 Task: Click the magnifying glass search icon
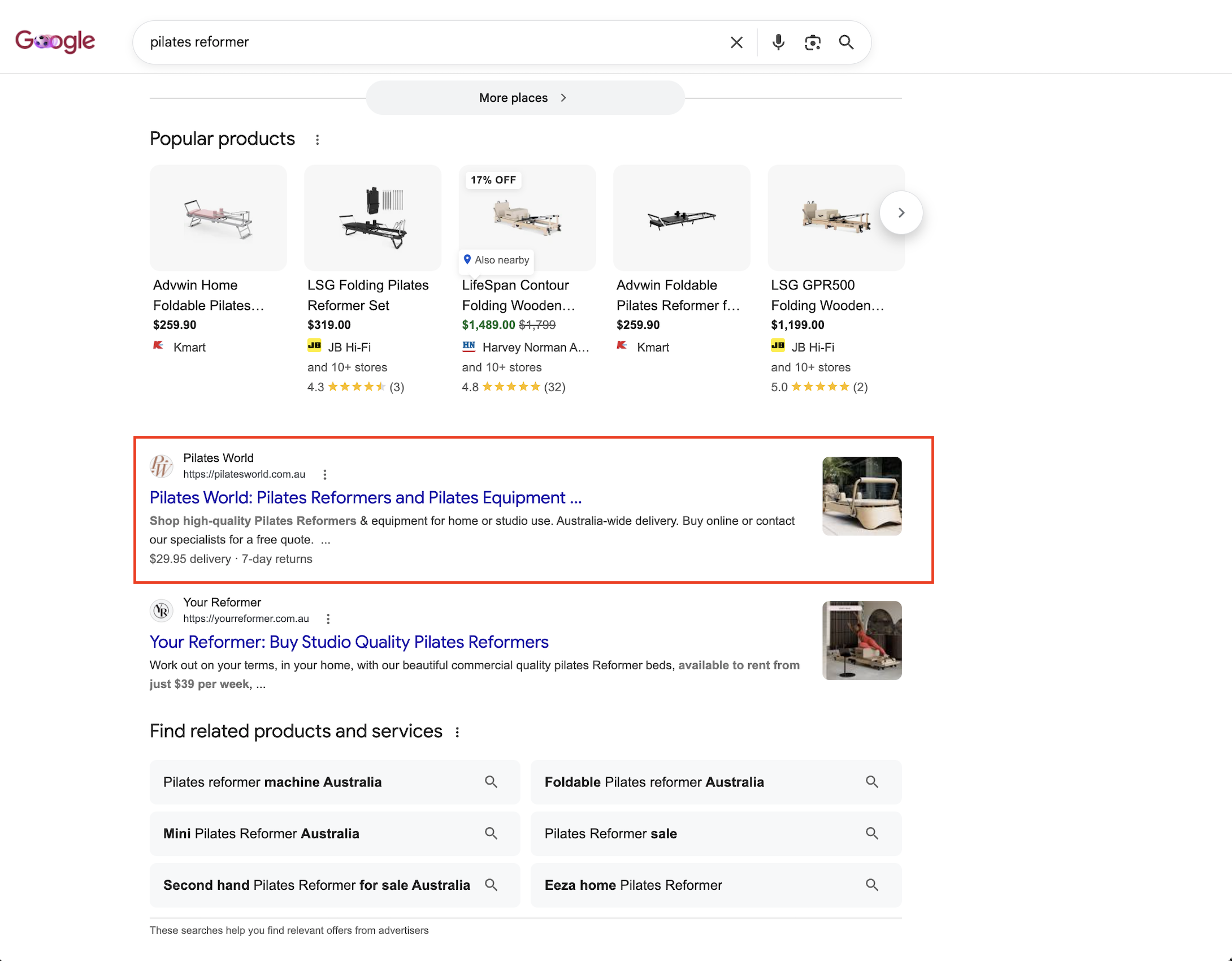846,42
